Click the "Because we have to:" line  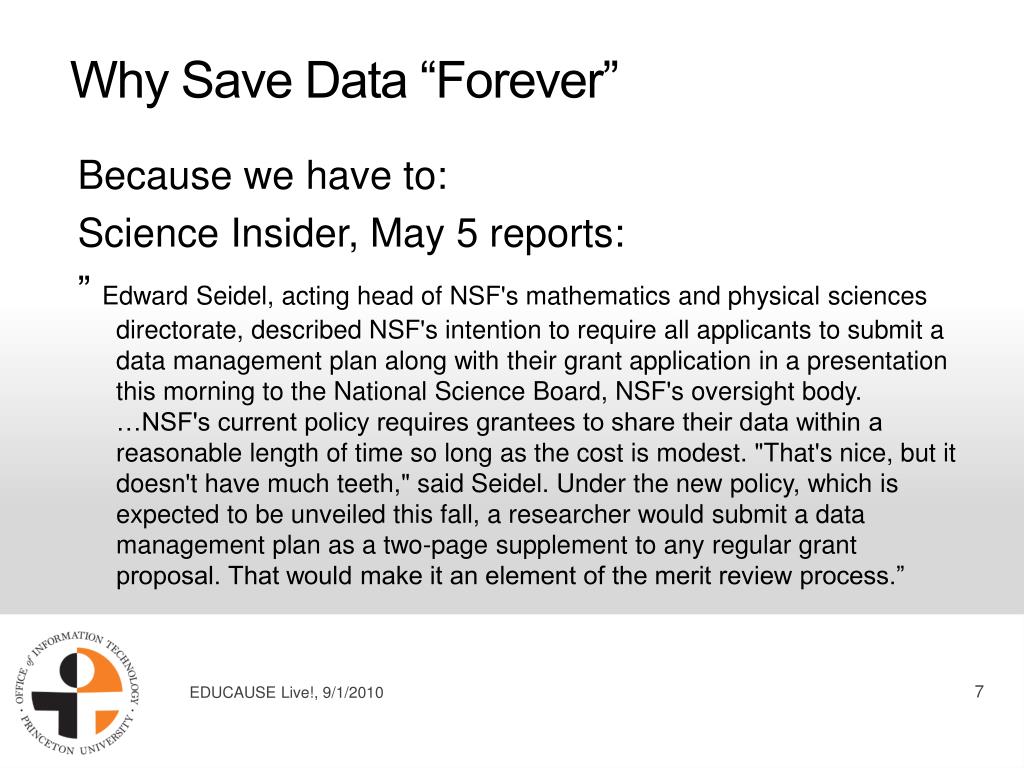click(263, 176)
